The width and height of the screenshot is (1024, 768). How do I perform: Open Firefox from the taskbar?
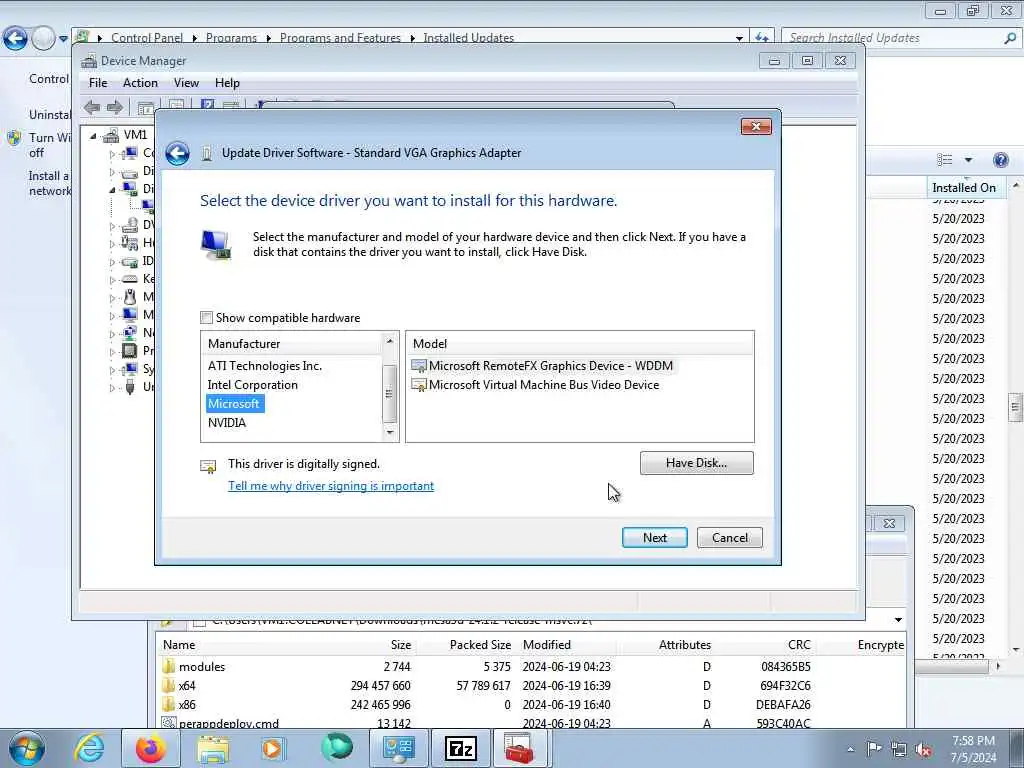coord(151,748)
